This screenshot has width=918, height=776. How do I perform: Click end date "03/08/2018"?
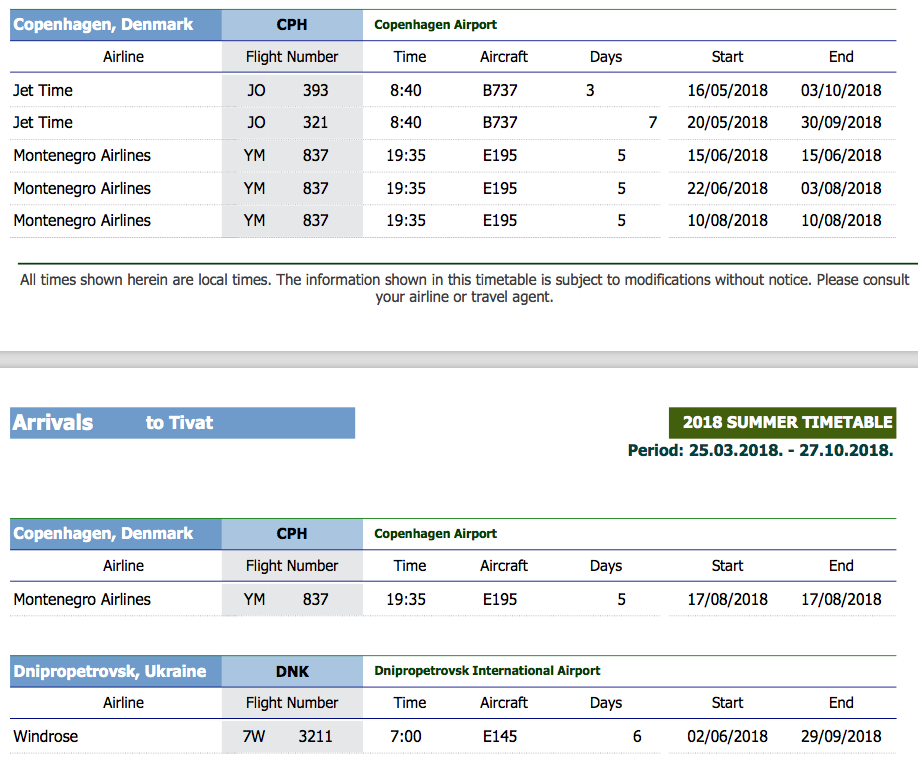[841, 188]
